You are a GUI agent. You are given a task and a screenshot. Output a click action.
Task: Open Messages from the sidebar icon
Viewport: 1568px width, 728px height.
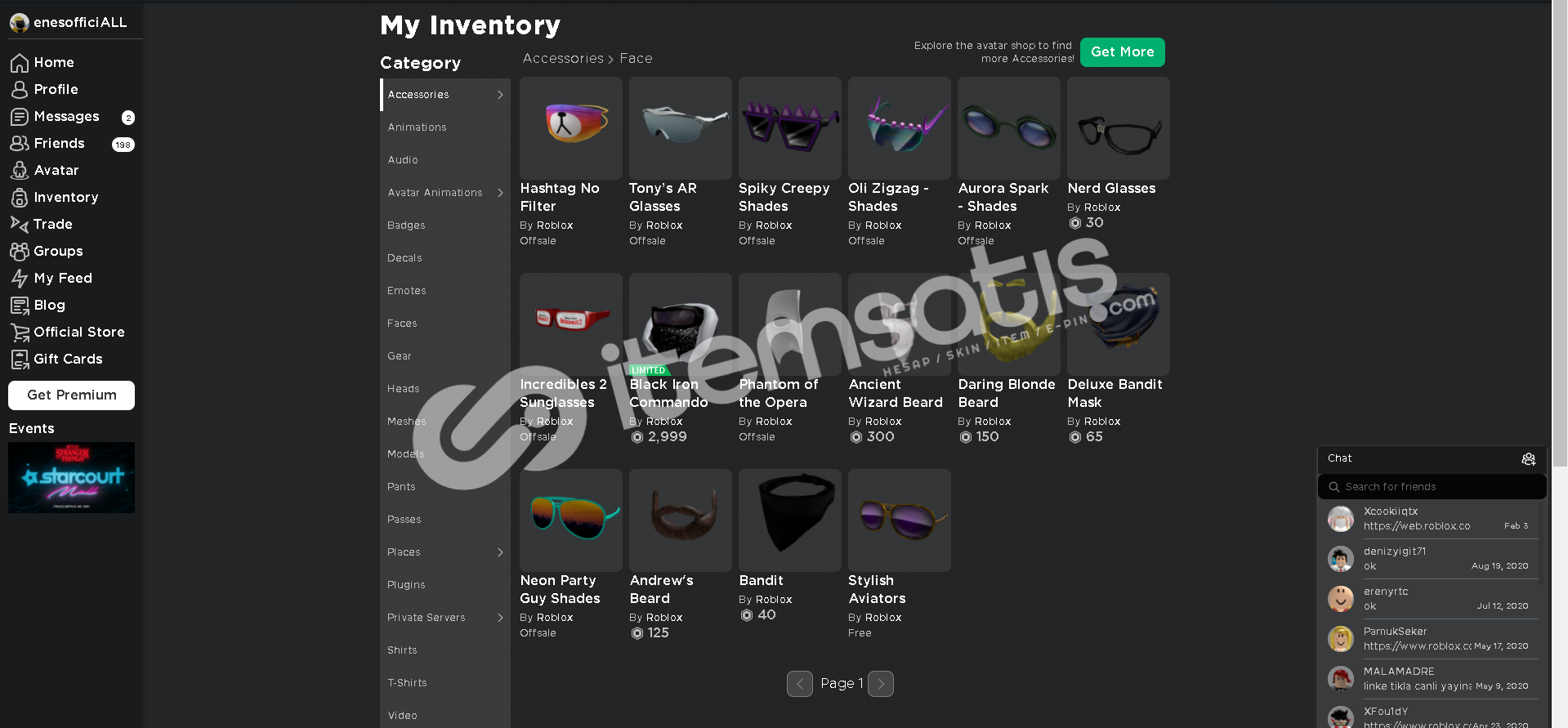[20, 117]
